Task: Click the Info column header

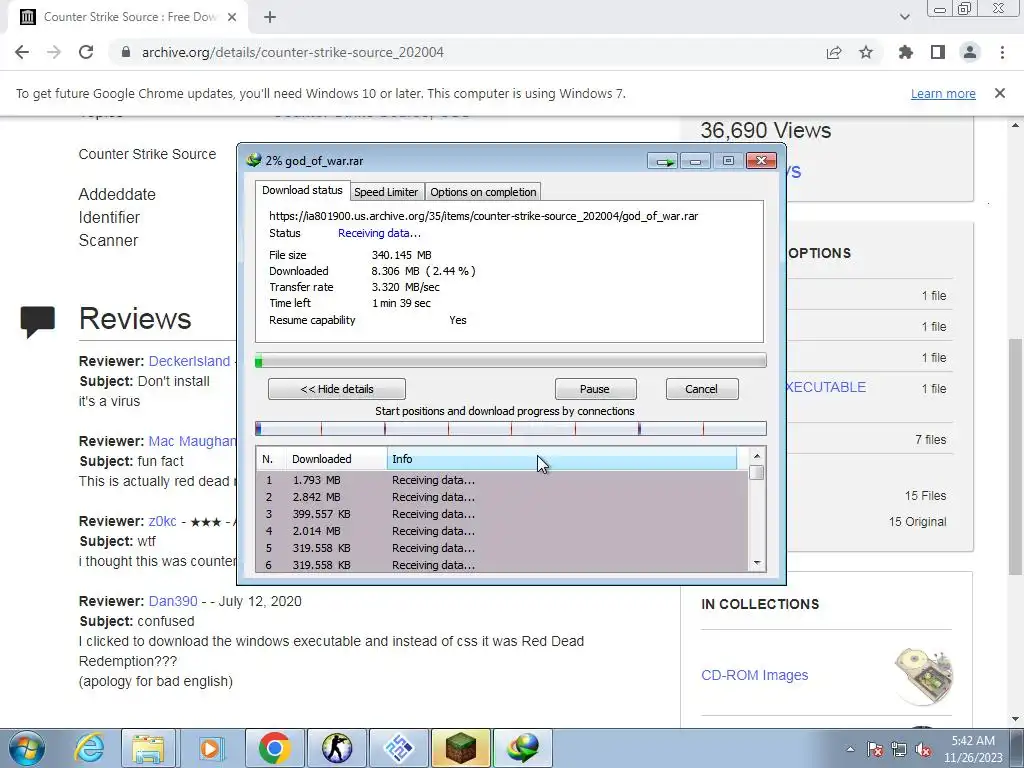Action: [562, 459]
